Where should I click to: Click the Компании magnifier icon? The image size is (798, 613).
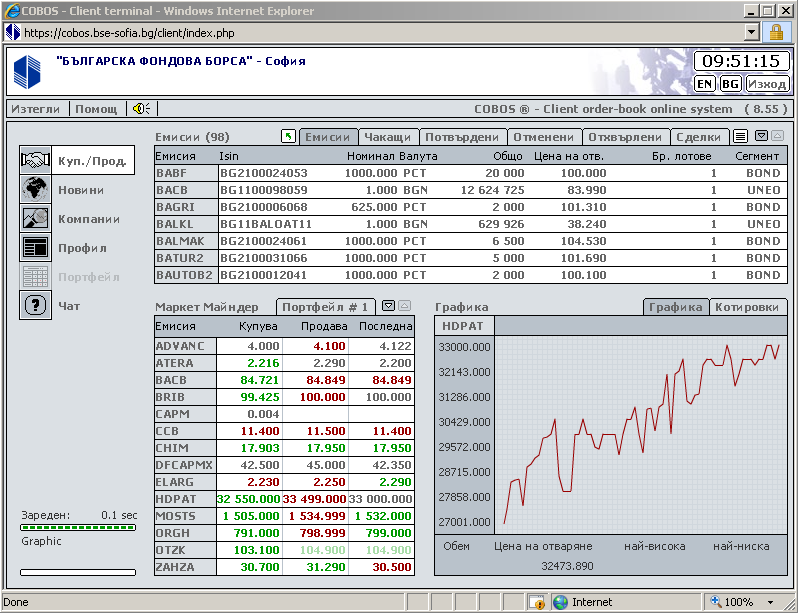click(x=36, y=218)
